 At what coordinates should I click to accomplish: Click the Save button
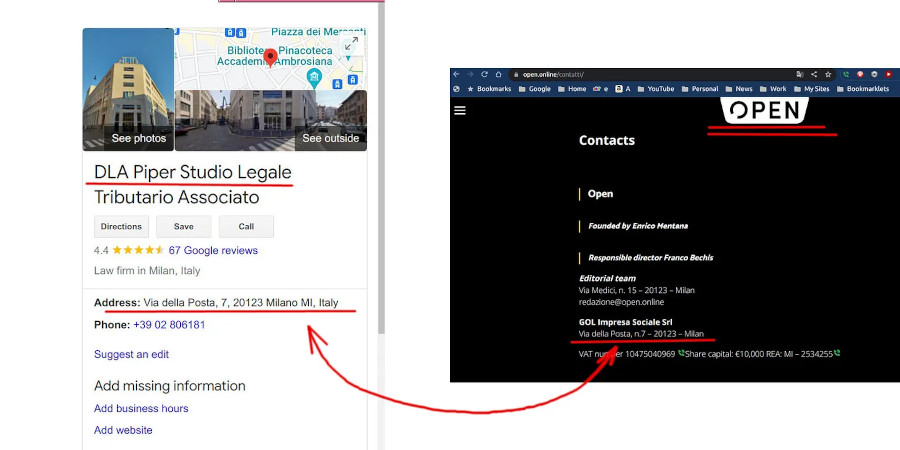(184, 227)
